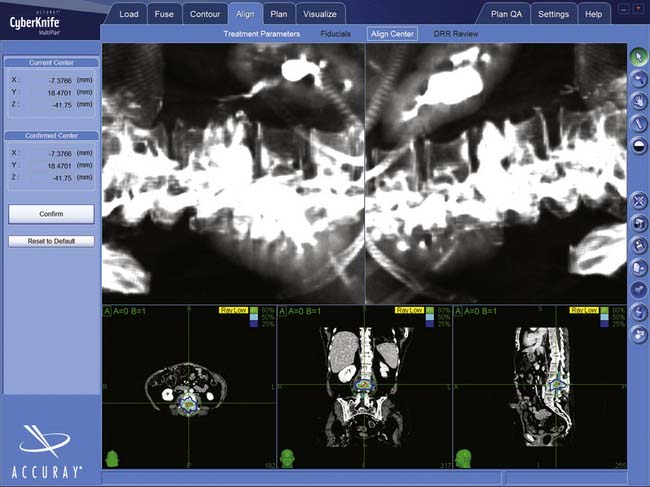Click Reset to Default button
Image resolution: width=650 pixels, height=487 pixels.
click(51, 241)
